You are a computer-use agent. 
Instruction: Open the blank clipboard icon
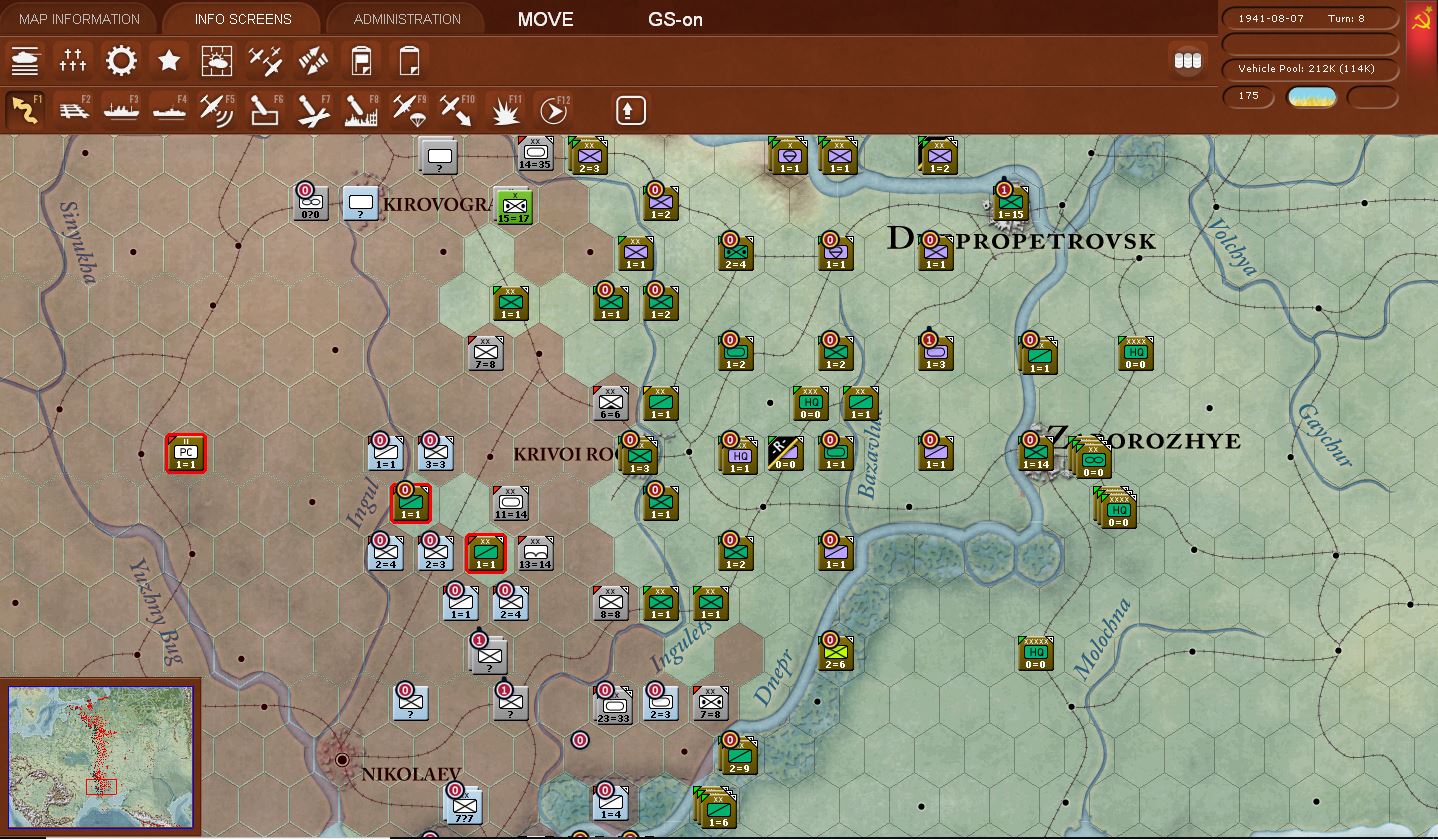[x=410, y=61]
